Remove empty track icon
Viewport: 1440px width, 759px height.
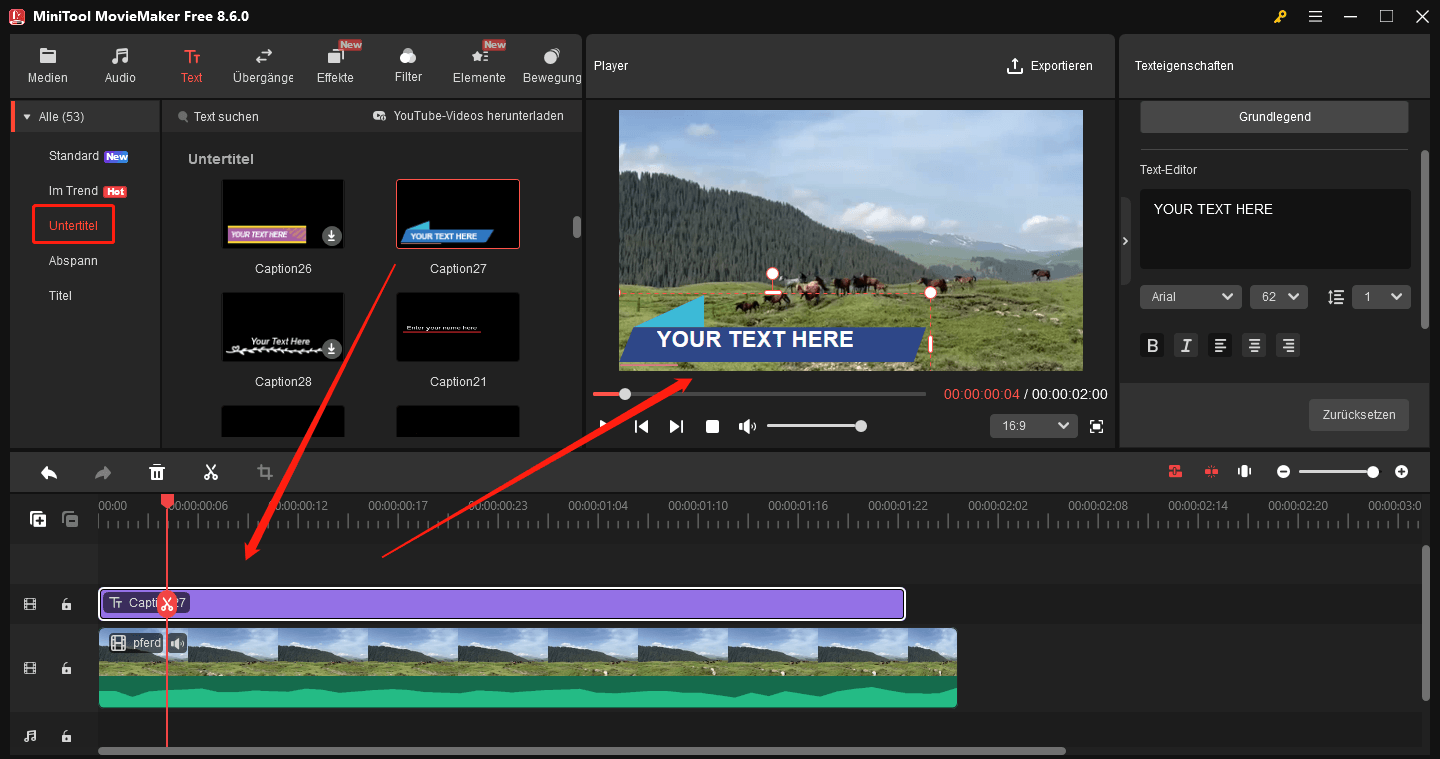70,519
